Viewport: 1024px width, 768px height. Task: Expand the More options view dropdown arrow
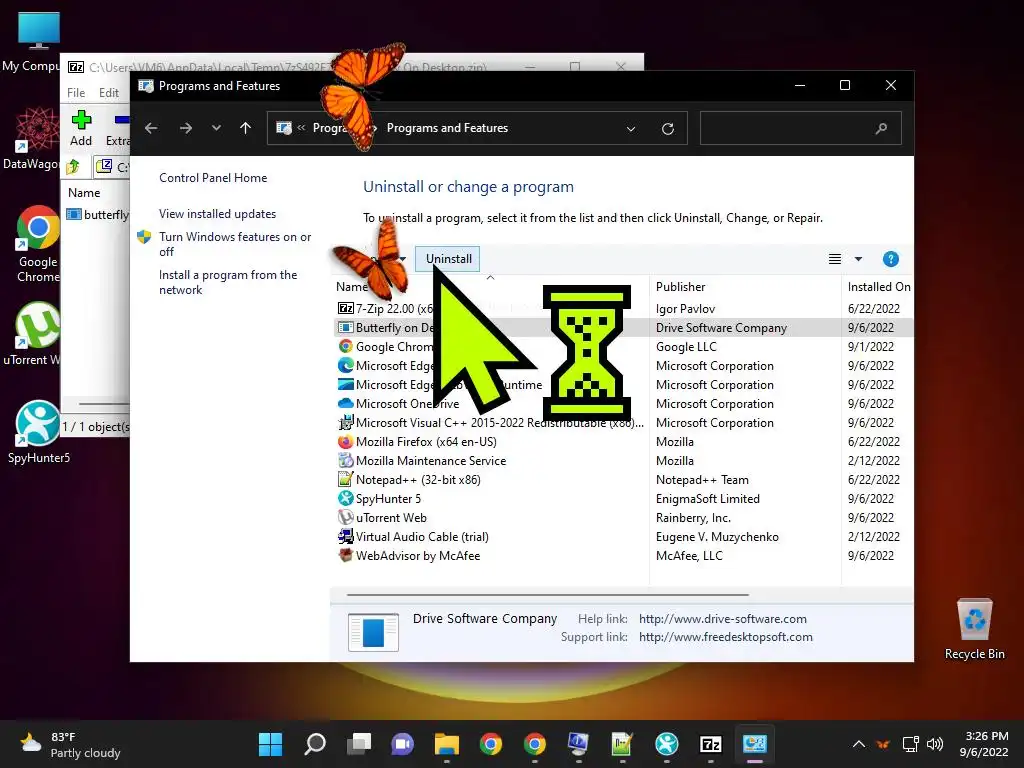(858, 259)
